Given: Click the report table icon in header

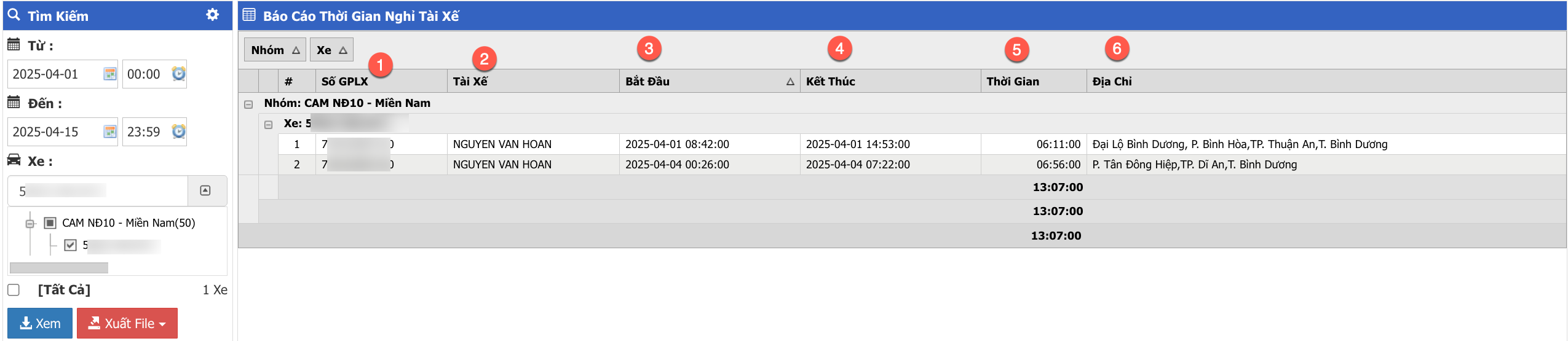Looking at the screenshot, I should [x=249, y=15].
